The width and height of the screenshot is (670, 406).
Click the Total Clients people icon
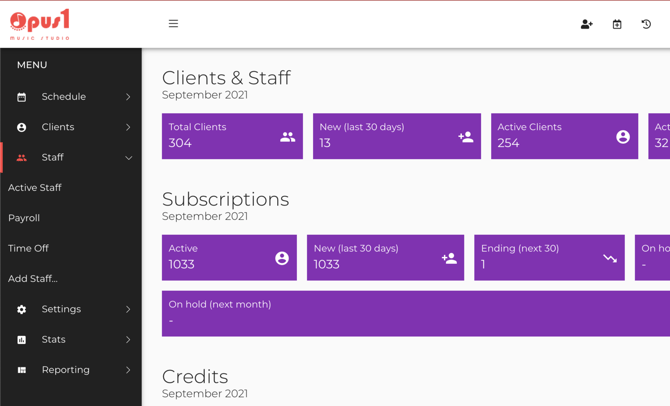point(288,137)
